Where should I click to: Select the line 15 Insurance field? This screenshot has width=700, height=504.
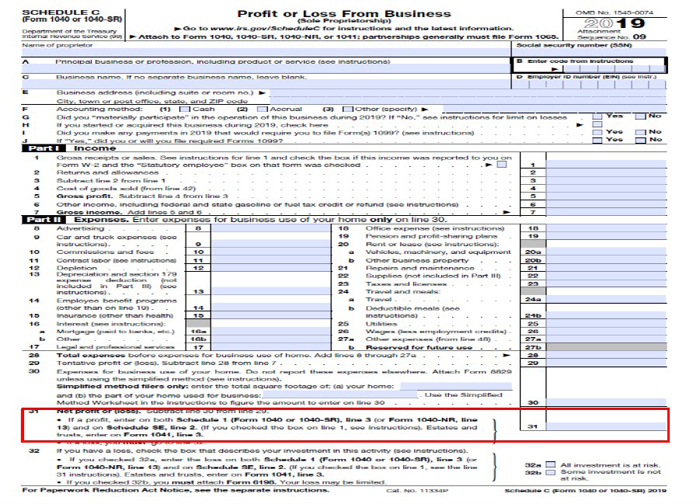point(271,315)
